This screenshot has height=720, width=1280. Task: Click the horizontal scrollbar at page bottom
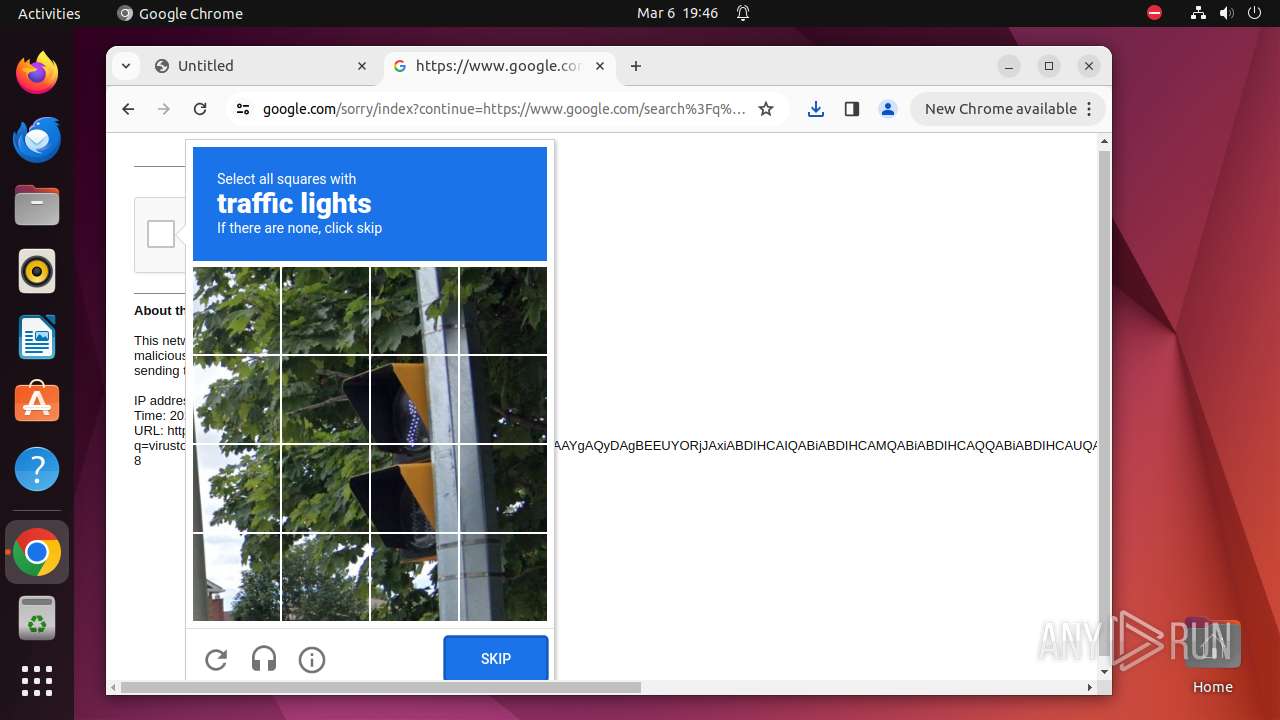tap(381, 687)
